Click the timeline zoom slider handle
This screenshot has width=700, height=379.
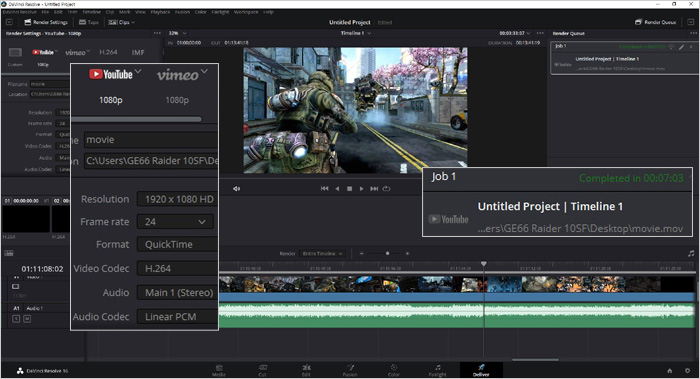[388, 254]
